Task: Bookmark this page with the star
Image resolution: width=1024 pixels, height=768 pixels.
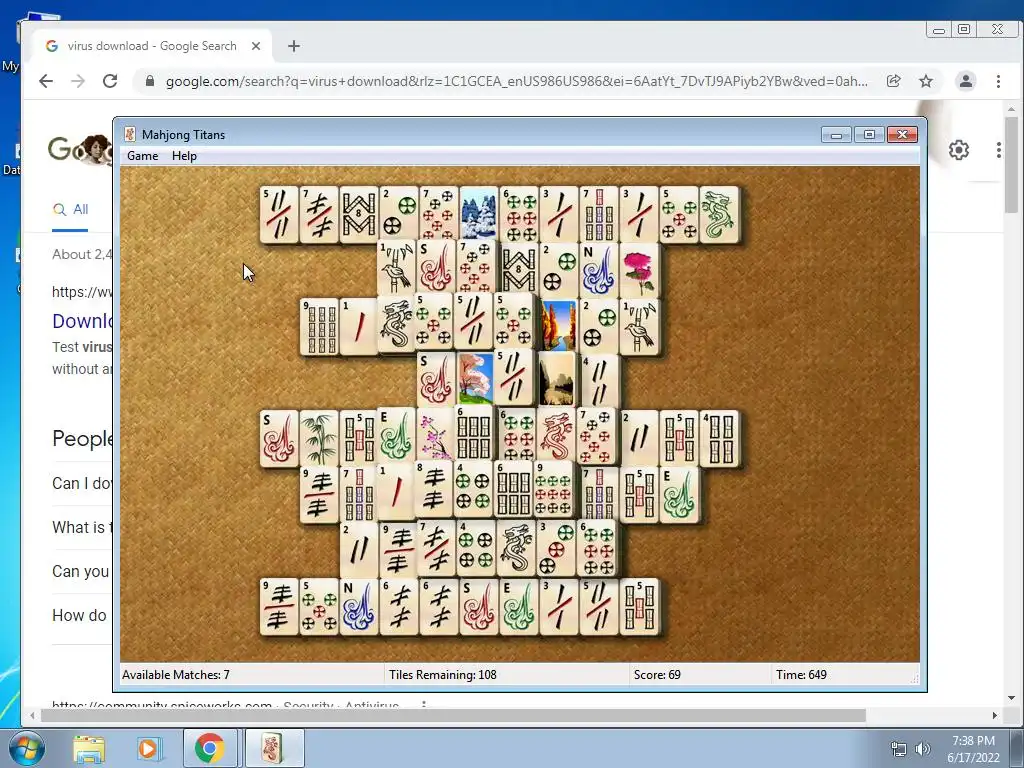Action: pos(926,81)
